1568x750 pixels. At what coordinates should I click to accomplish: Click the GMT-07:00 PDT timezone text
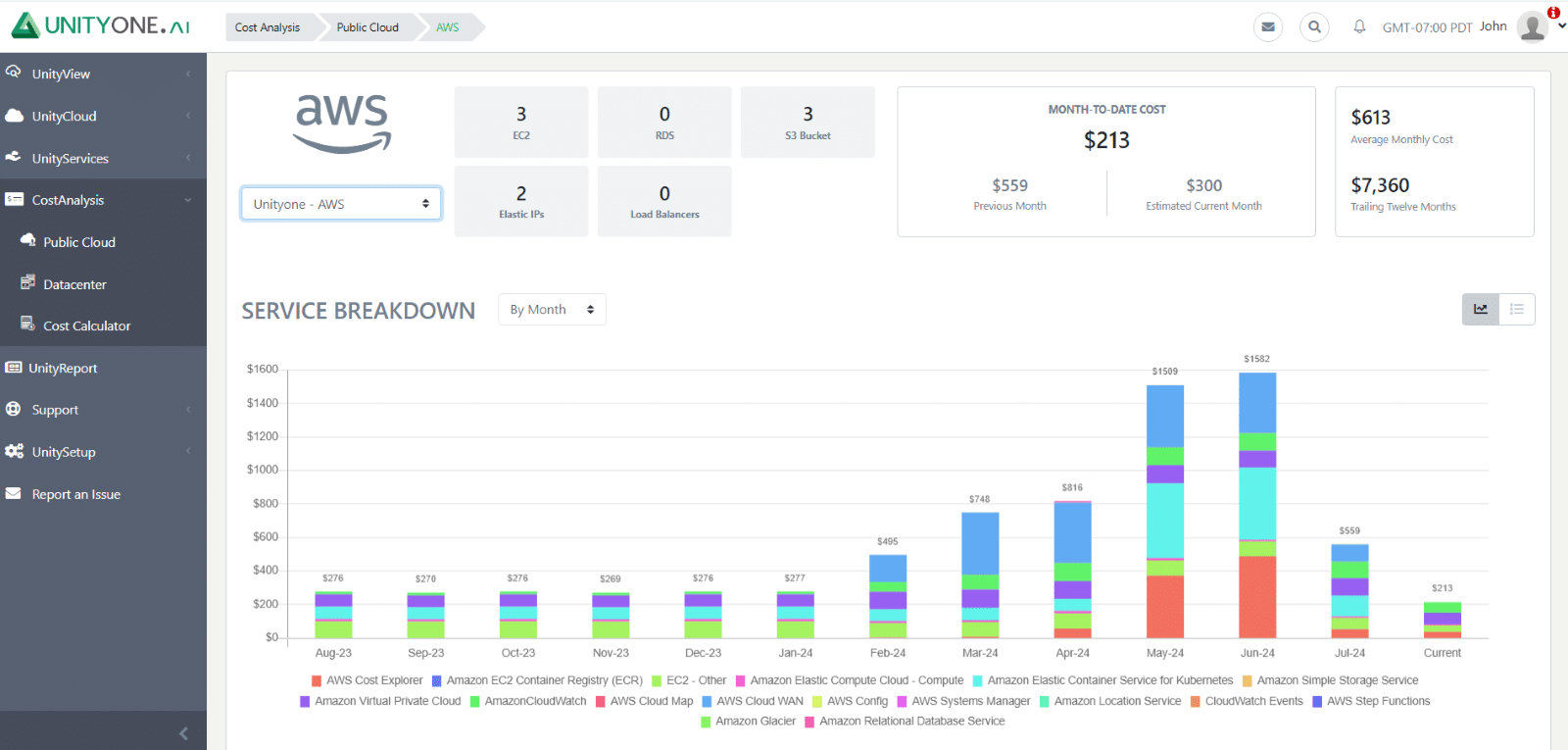1427,27
